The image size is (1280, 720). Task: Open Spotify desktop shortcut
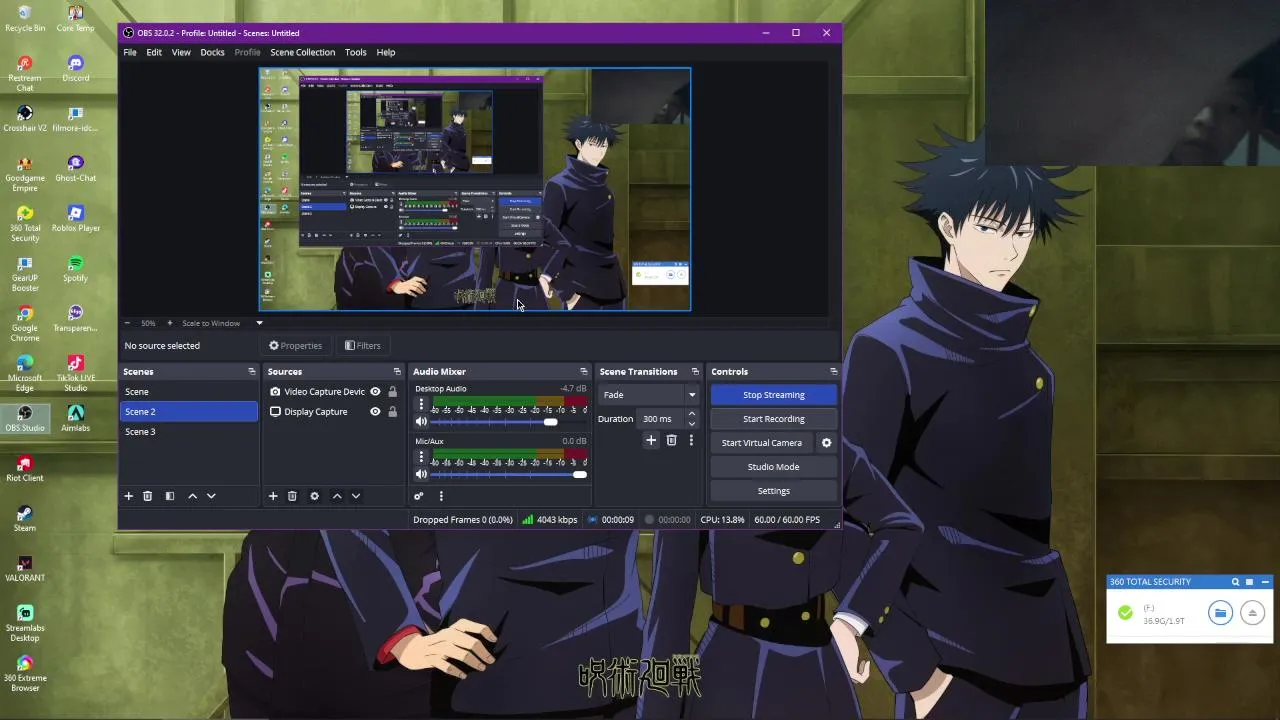tap(75, 268)
